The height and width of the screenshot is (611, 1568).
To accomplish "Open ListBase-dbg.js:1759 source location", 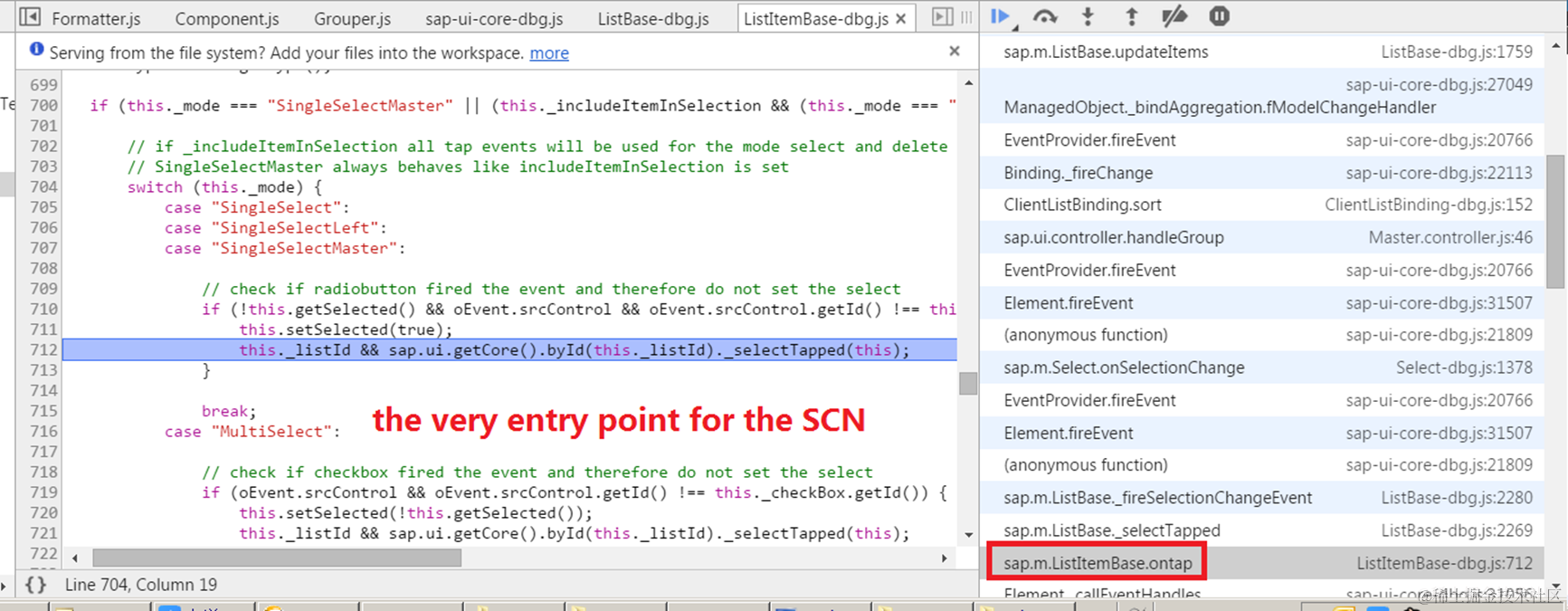I will pos(1457,52).
